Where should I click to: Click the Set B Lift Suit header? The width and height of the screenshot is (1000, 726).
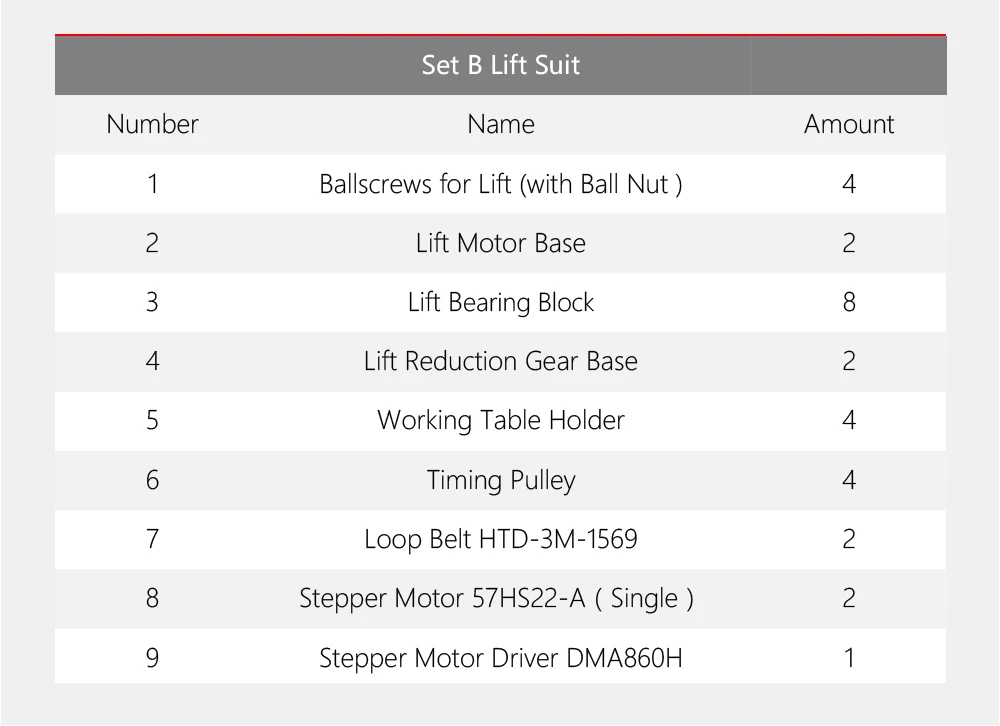(501, 65)
